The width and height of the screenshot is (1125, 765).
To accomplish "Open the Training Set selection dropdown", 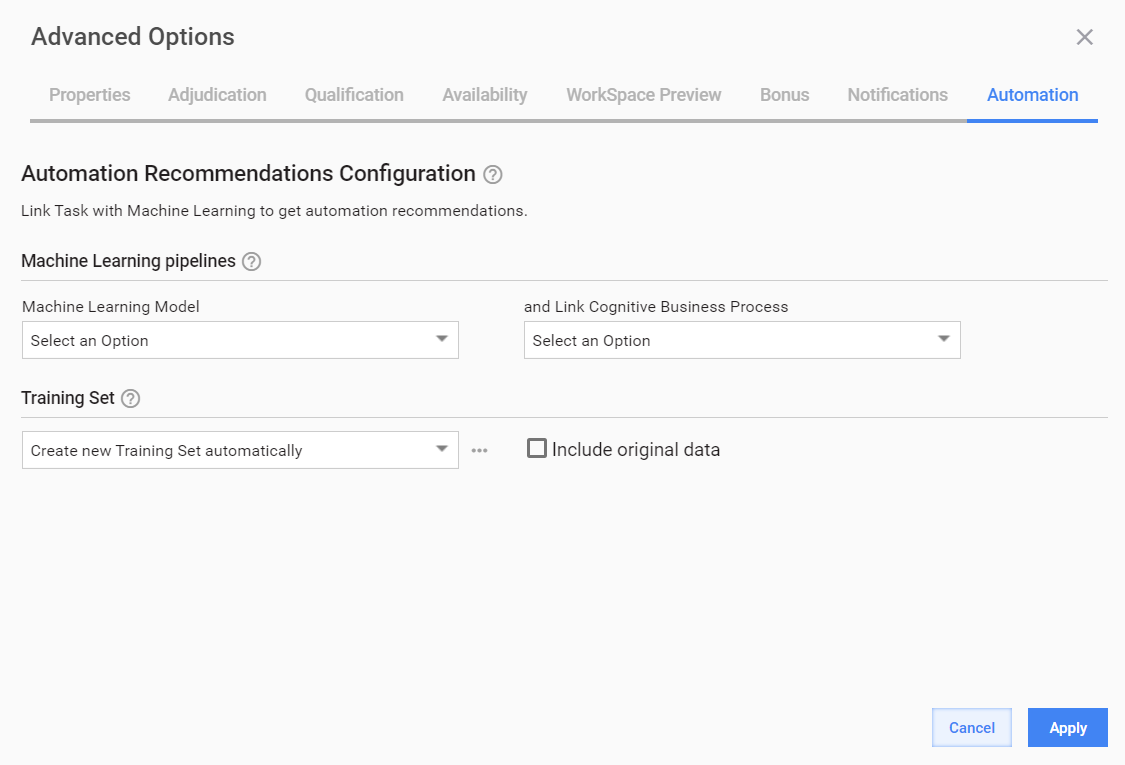I will tap(240, 450).
